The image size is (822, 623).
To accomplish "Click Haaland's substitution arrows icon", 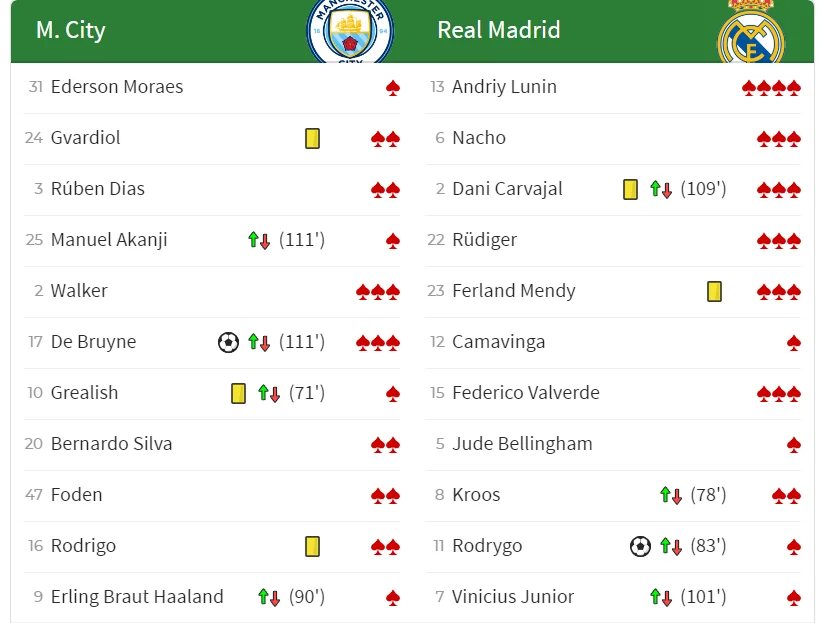I will pos(269,597).
